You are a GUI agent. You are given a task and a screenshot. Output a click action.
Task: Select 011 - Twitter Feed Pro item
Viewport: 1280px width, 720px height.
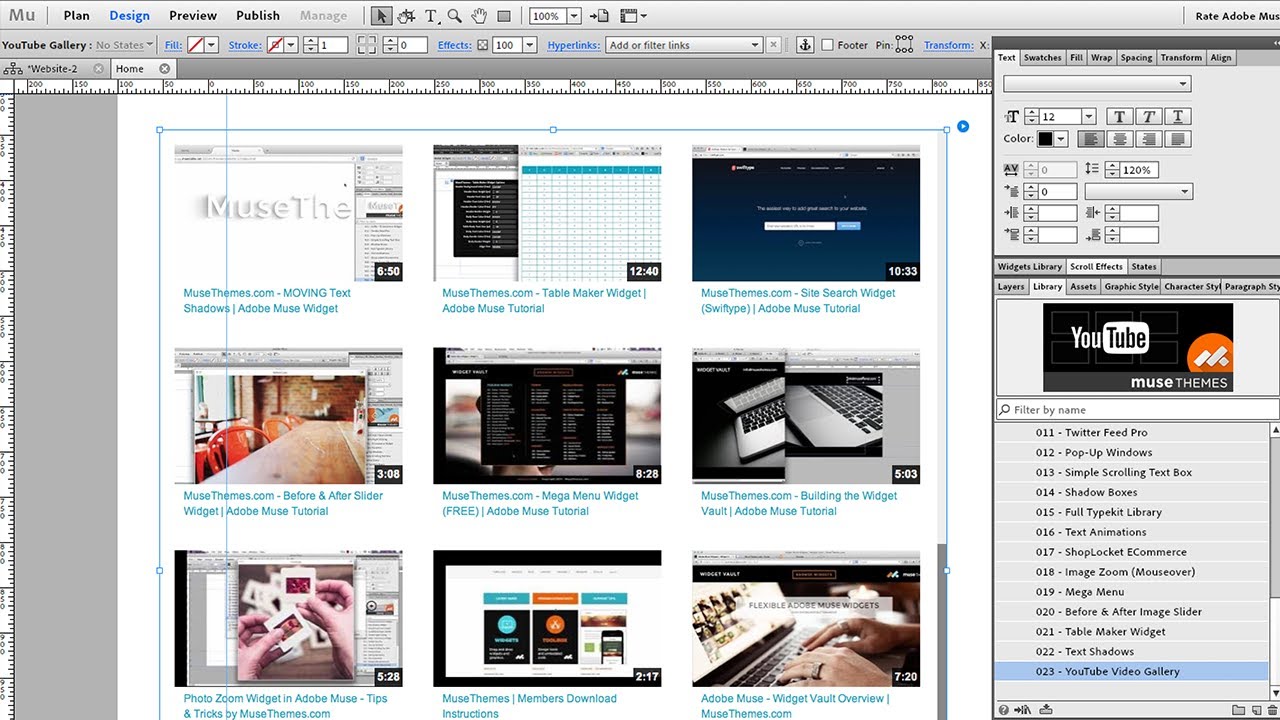point(1131,432)
